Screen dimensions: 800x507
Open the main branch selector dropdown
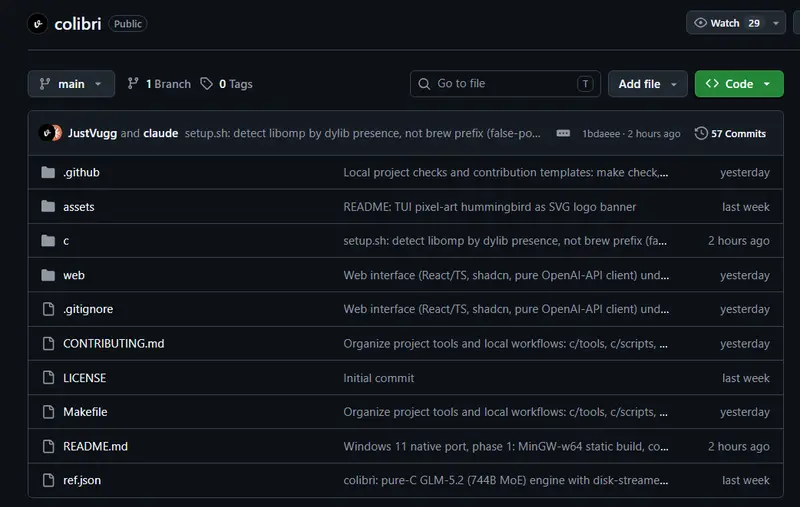[x=71, y=84]
